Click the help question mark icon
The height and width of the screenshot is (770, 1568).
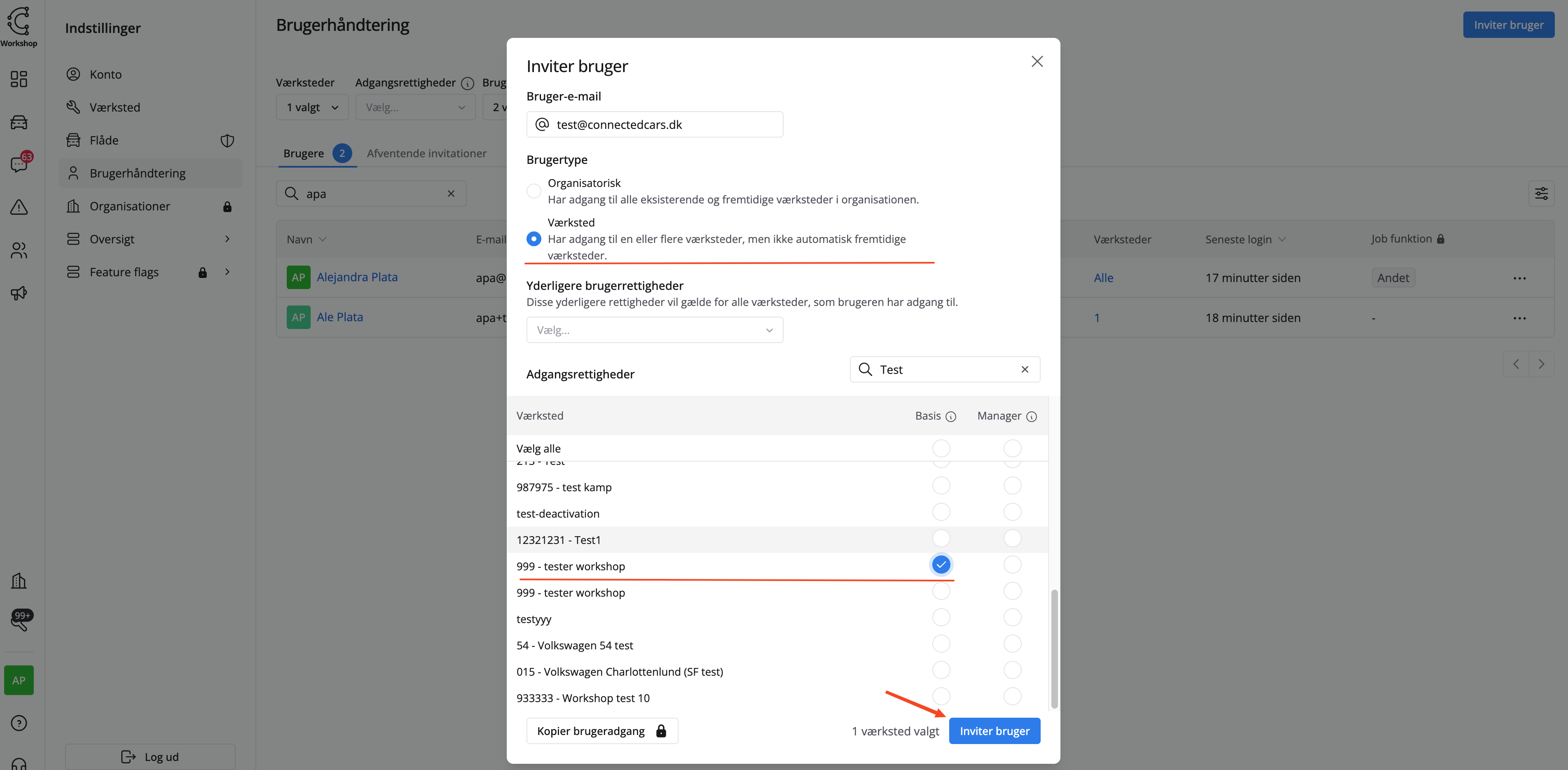pos(19,723)
